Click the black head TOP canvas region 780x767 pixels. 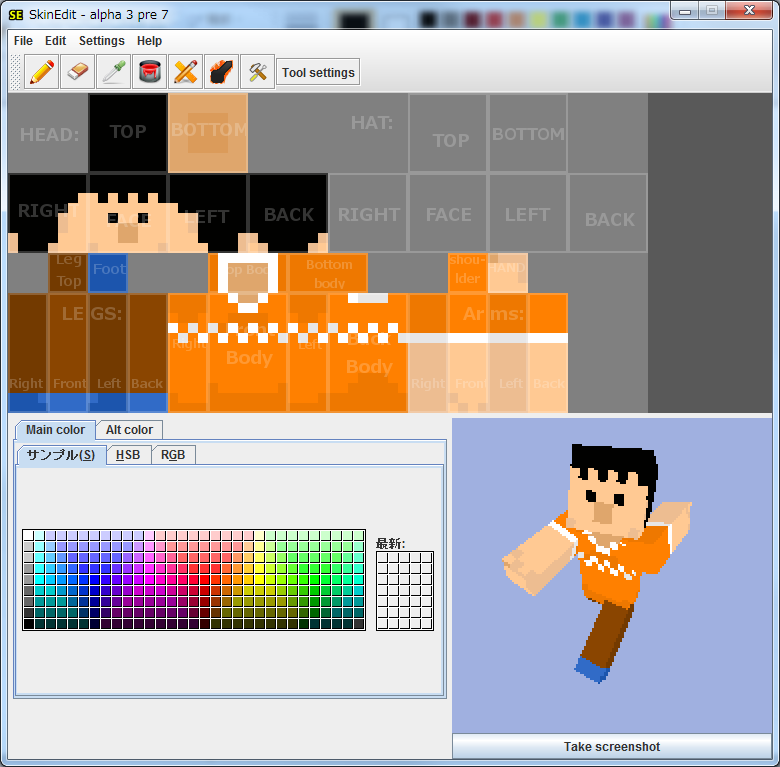click(128, 133)
